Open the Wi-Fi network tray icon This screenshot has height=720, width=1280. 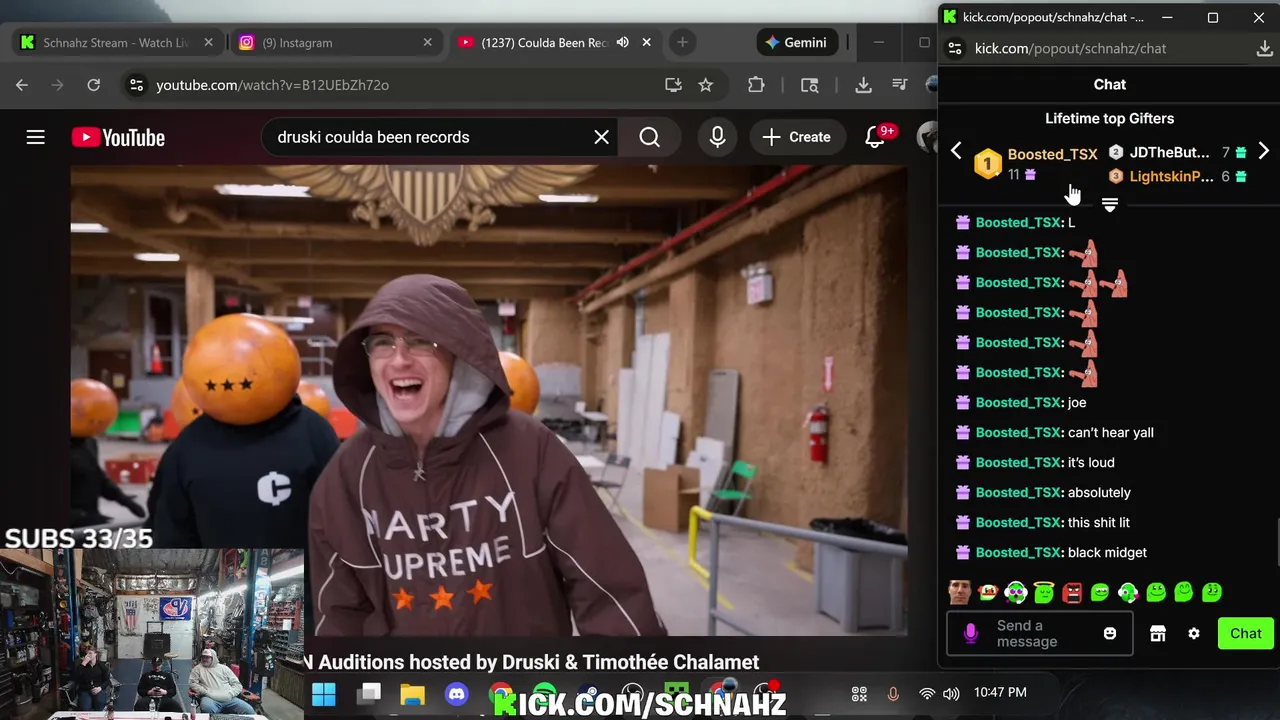coord(927,693)
